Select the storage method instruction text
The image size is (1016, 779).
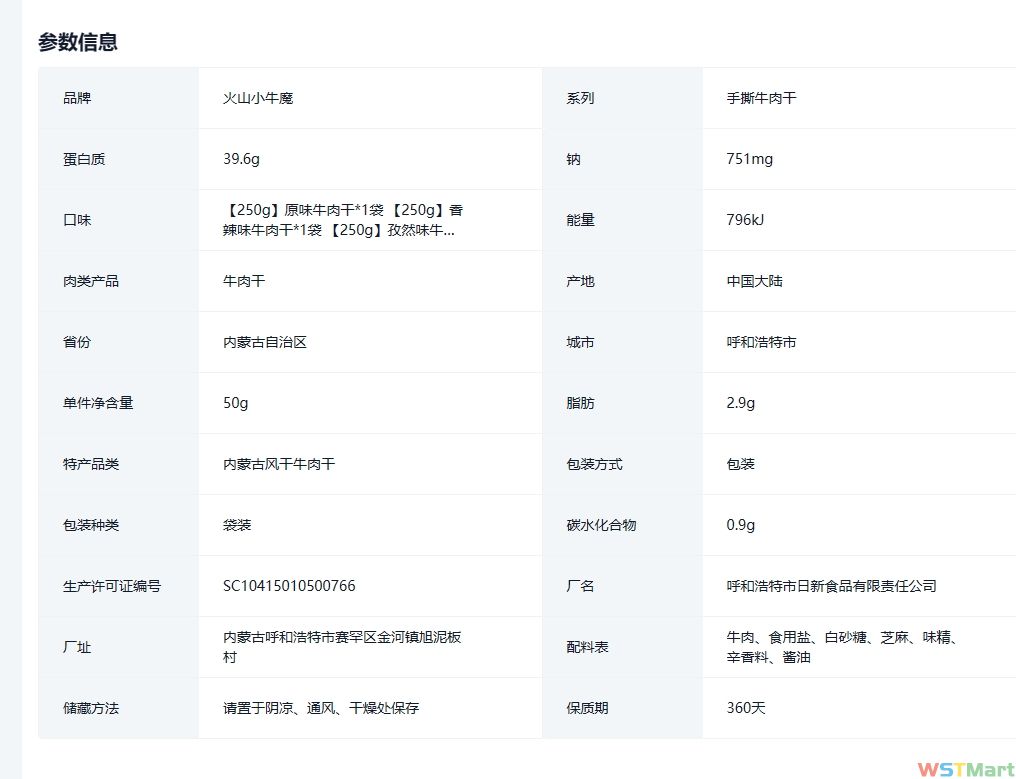(320, 708)
